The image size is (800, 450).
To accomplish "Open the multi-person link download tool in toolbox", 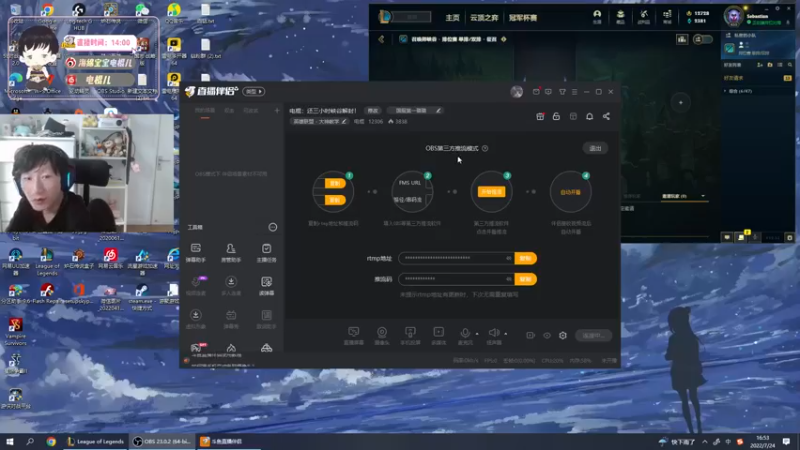I will 231,286.
